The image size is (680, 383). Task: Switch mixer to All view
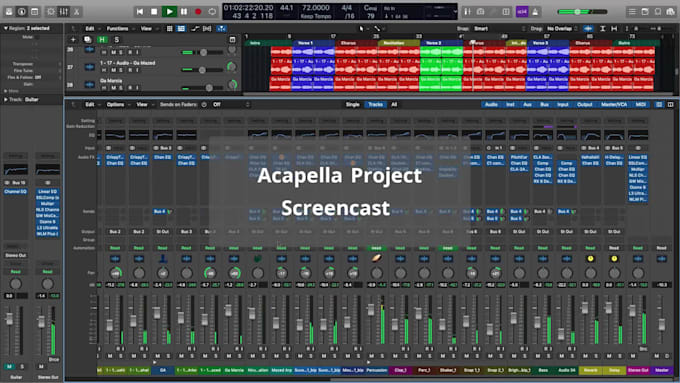[394, 105]
